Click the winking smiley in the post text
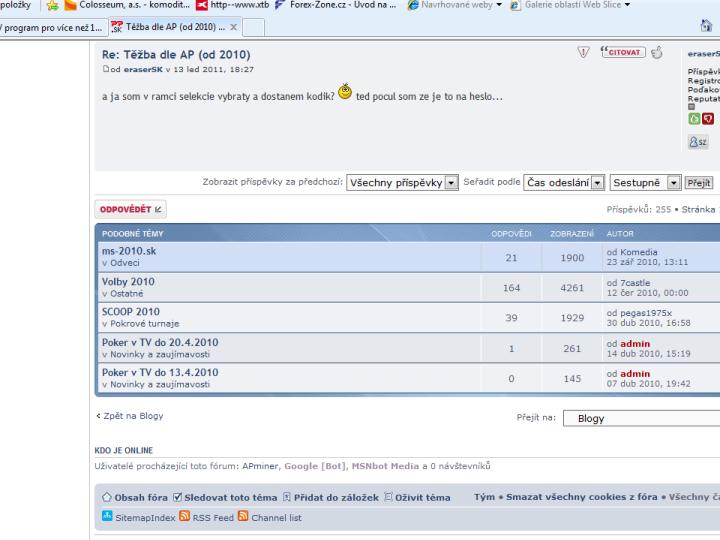 coord(345,91)
